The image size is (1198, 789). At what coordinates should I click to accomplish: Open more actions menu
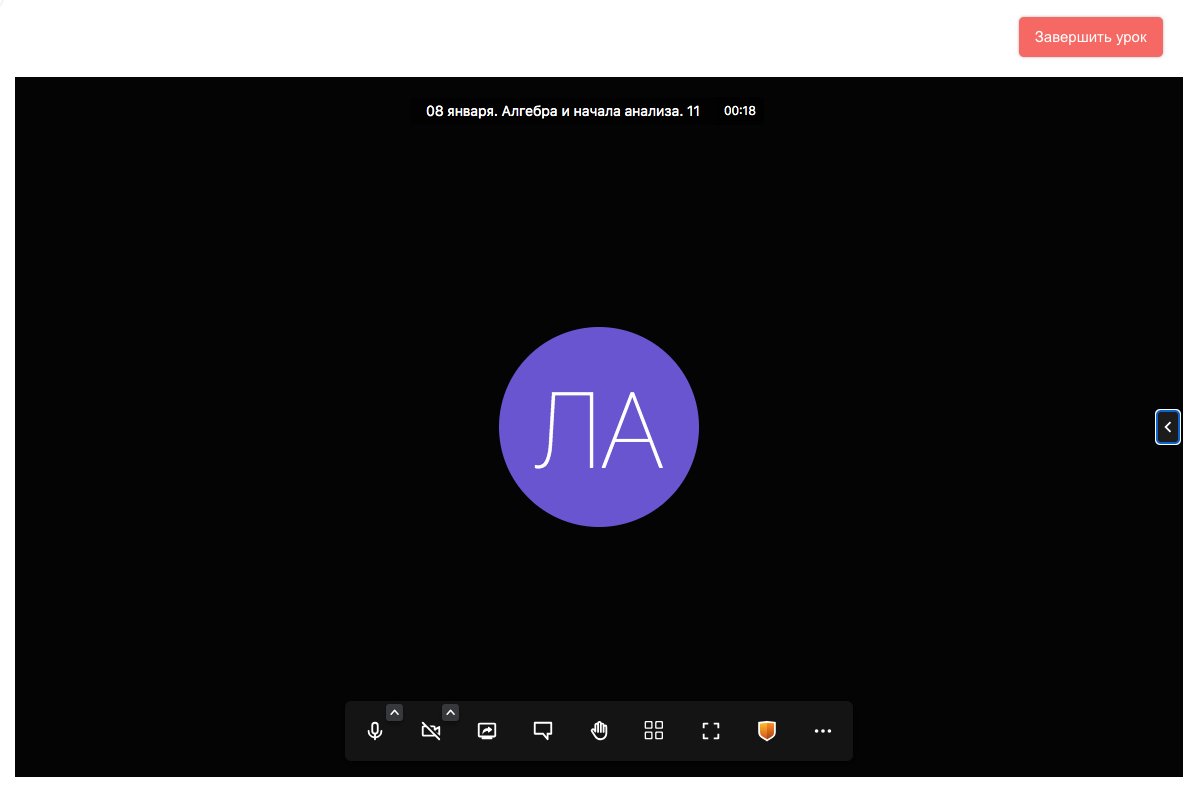pos(822,731)
